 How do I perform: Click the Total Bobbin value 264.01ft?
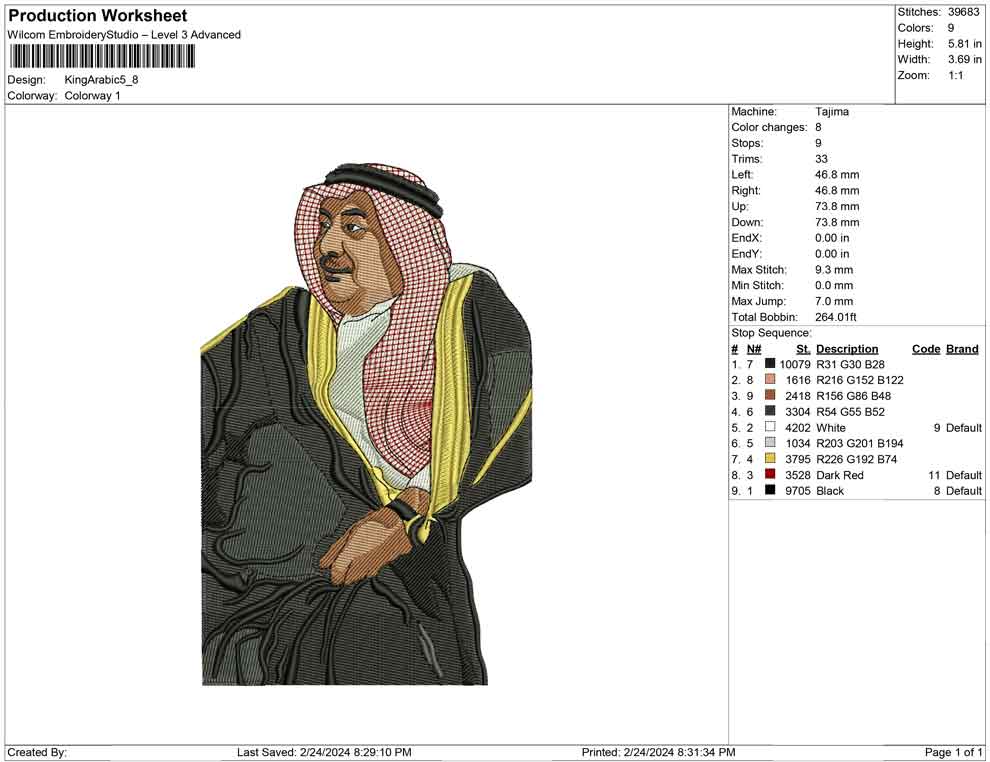point(835,317)
